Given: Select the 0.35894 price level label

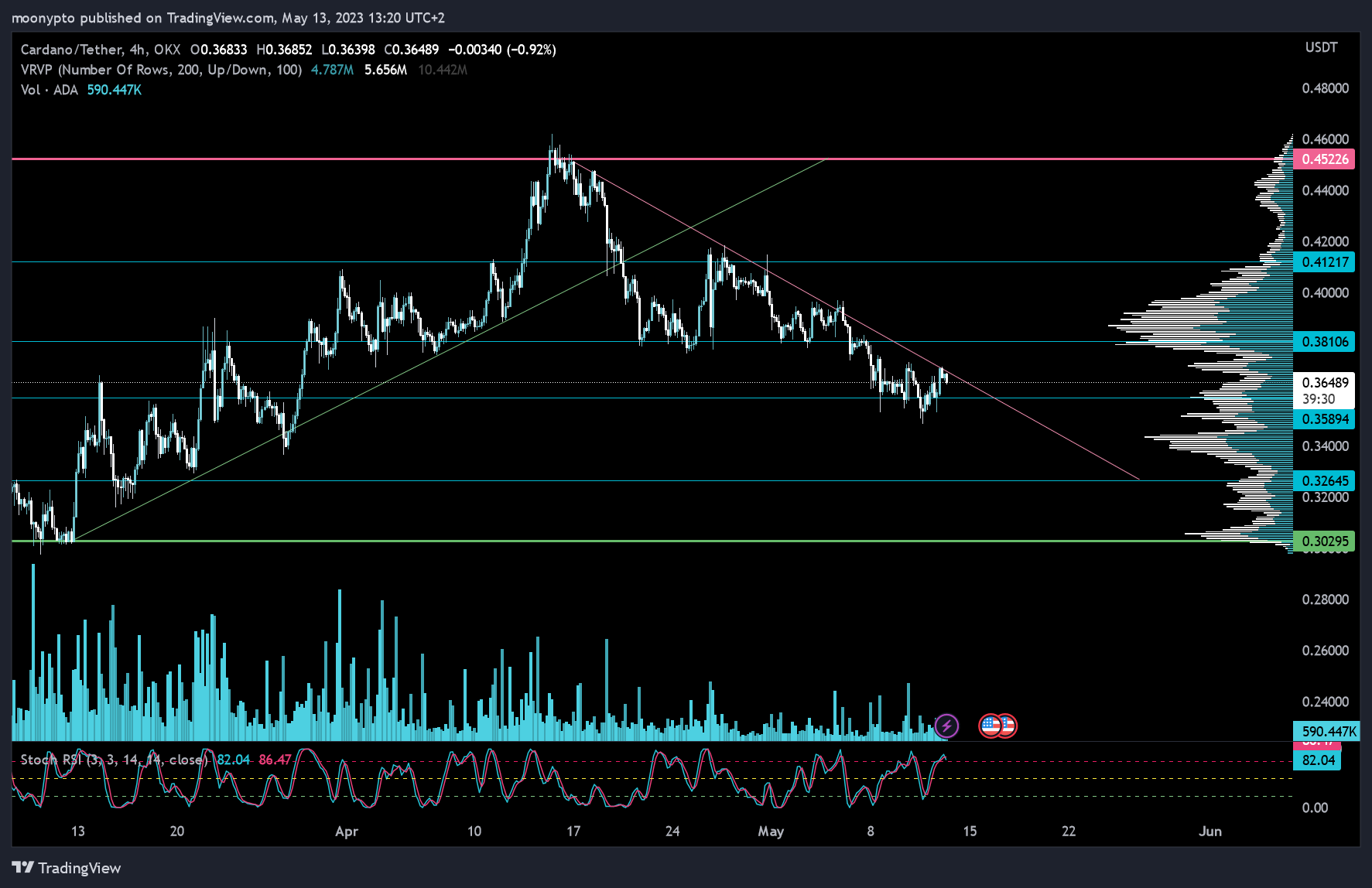Looking at the screenshot, I should (x=1324, y=419).
